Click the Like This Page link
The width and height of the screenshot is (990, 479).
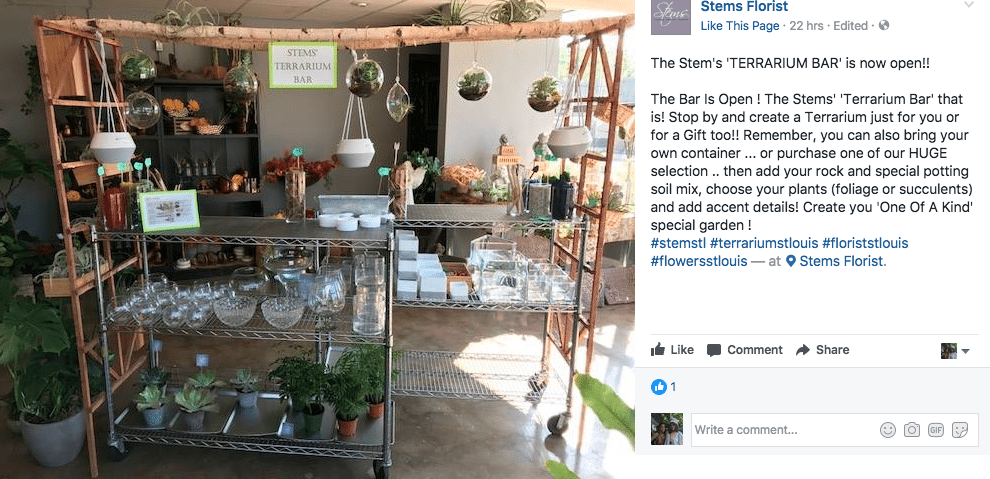tap(740, 26)
